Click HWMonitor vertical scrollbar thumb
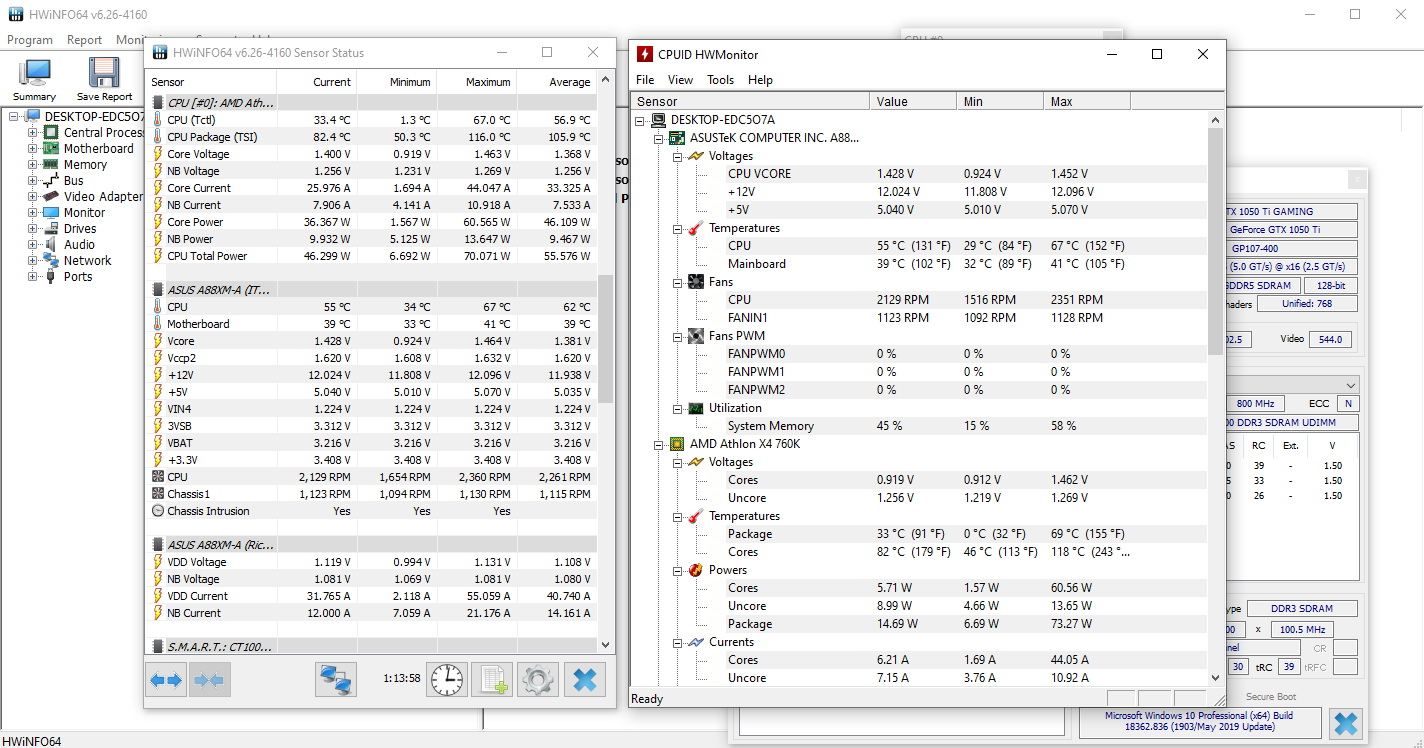Viewport: 1424px width, 748px height. click(1215, 240)
